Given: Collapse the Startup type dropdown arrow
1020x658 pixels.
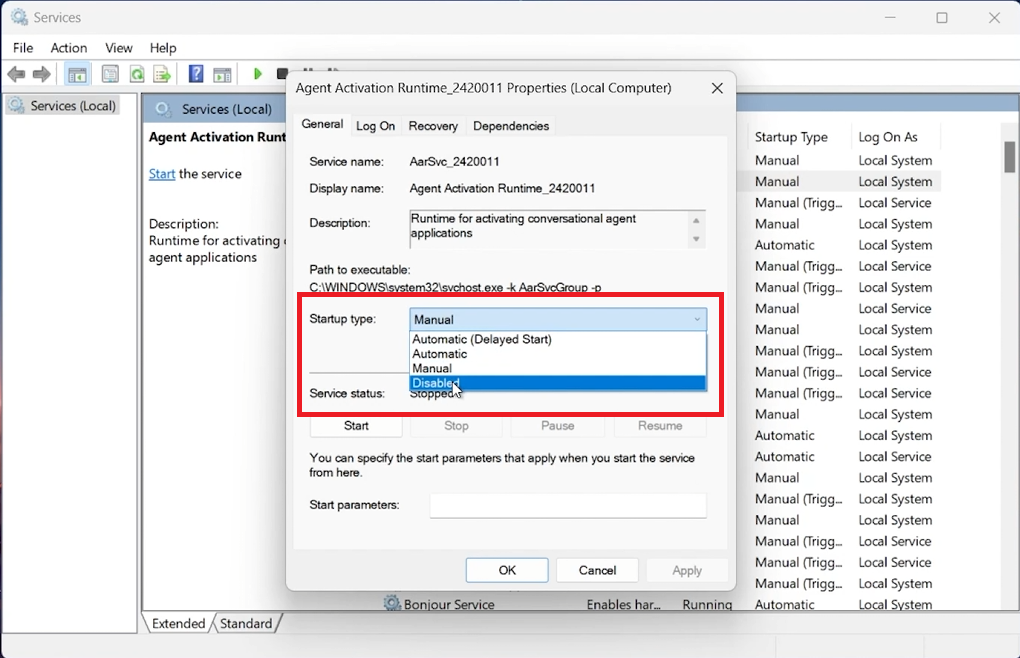Looking at the screenshot, I should click(x=698, y=318).
